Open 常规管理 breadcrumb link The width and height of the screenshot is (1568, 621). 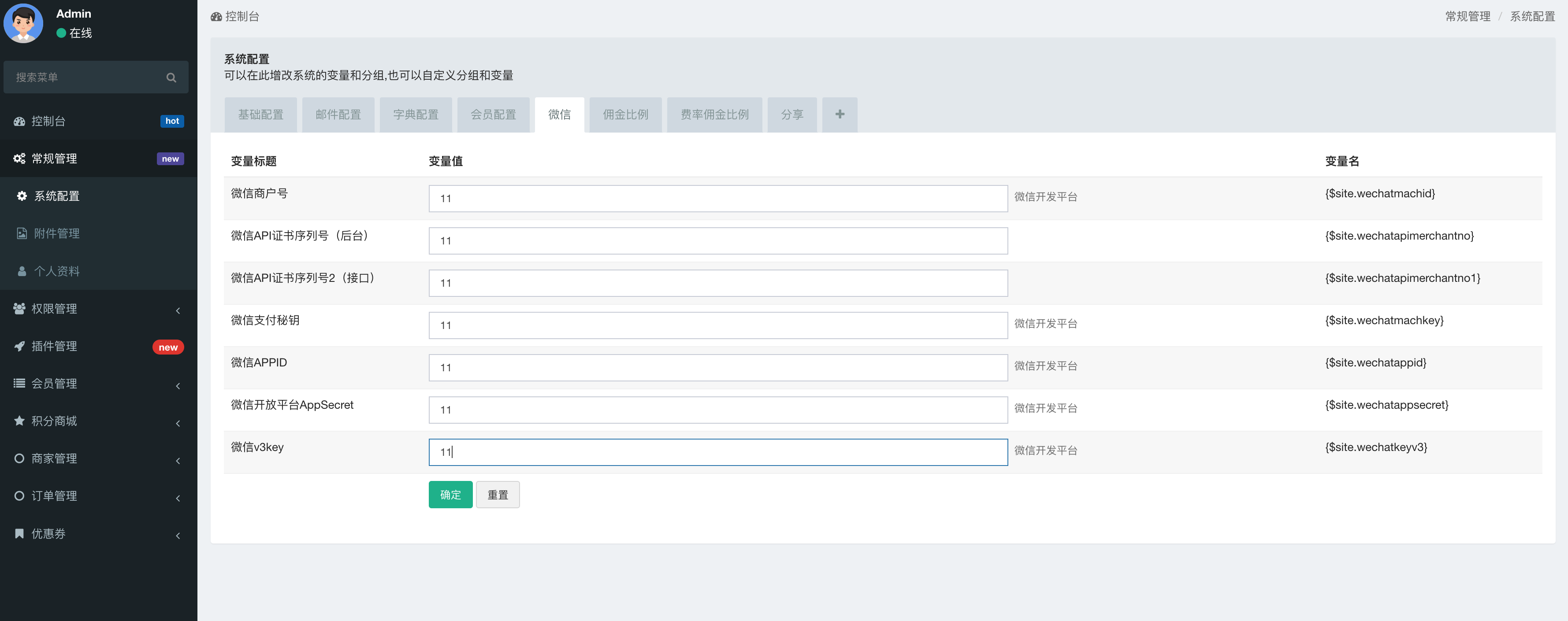[x=1468, y=16]
